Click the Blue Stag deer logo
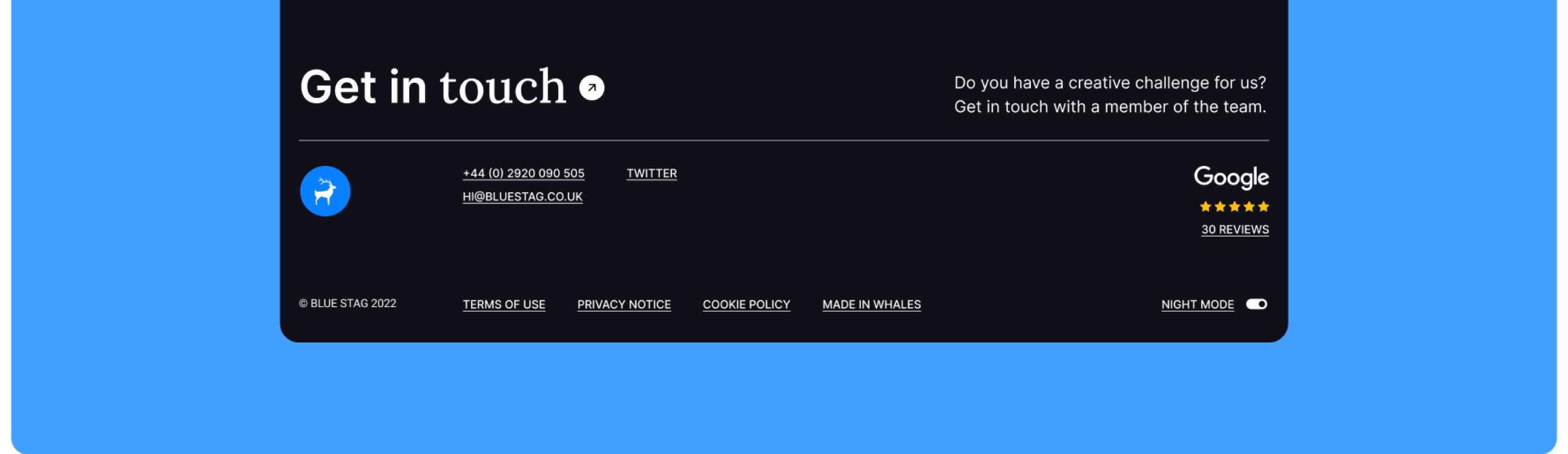 click(x=325, y=191)
